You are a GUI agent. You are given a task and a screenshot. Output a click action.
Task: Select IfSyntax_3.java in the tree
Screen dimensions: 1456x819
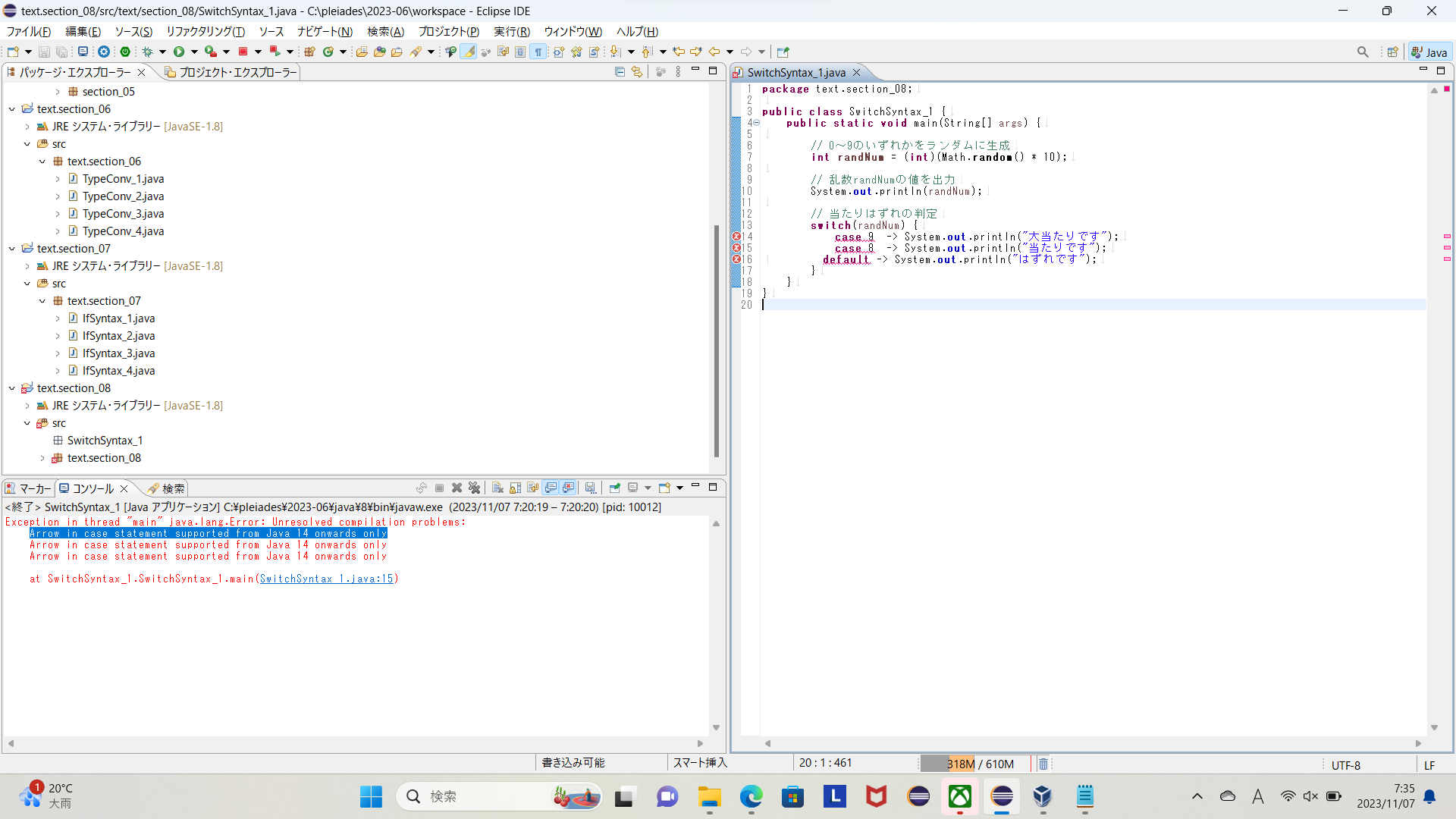118,353
